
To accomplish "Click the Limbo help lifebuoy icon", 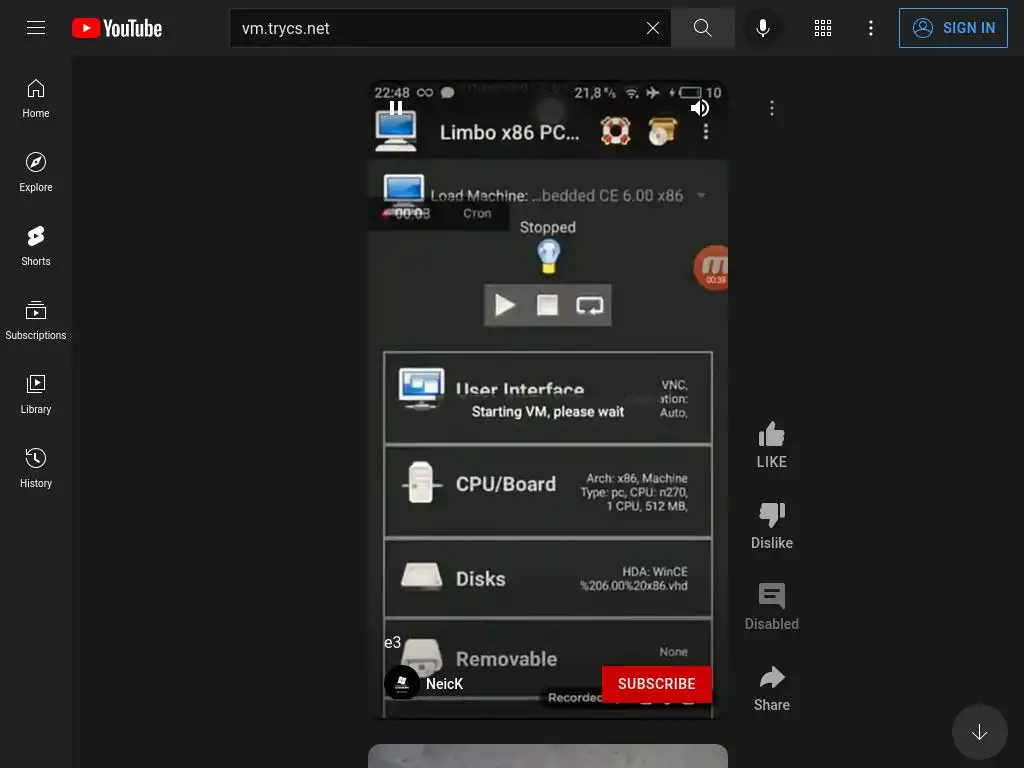I will pyautogui.click(x=615, y=131).
